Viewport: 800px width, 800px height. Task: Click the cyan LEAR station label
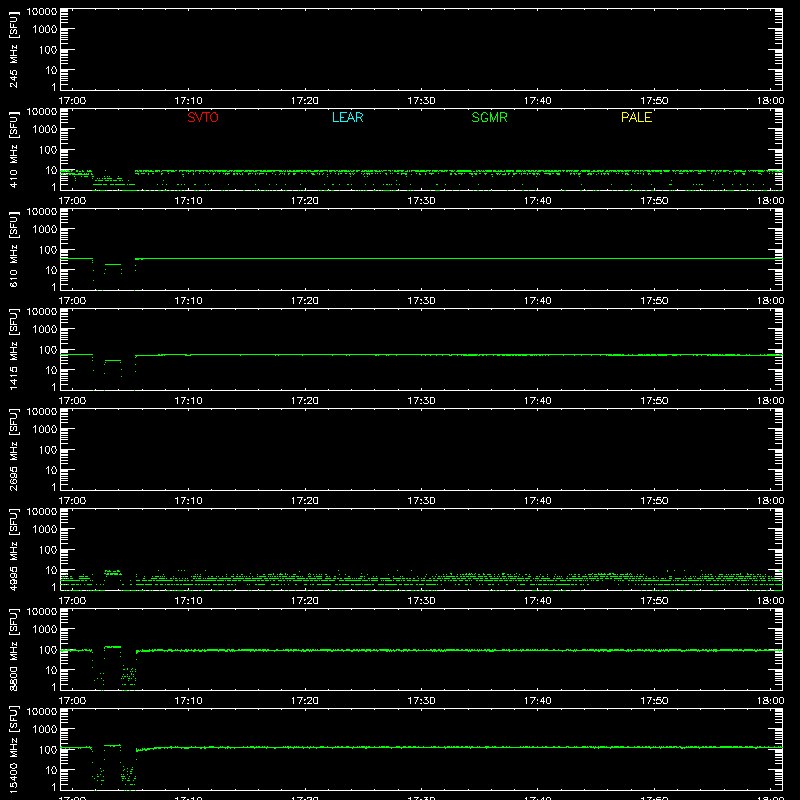[x=347, y=117]
